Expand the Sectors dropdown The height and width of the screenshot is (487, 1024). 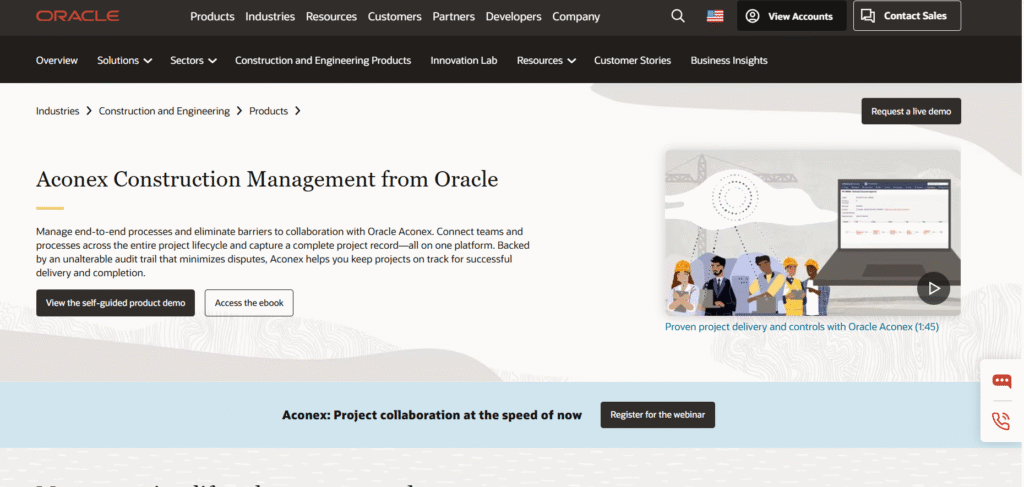(x=193, y=60)
